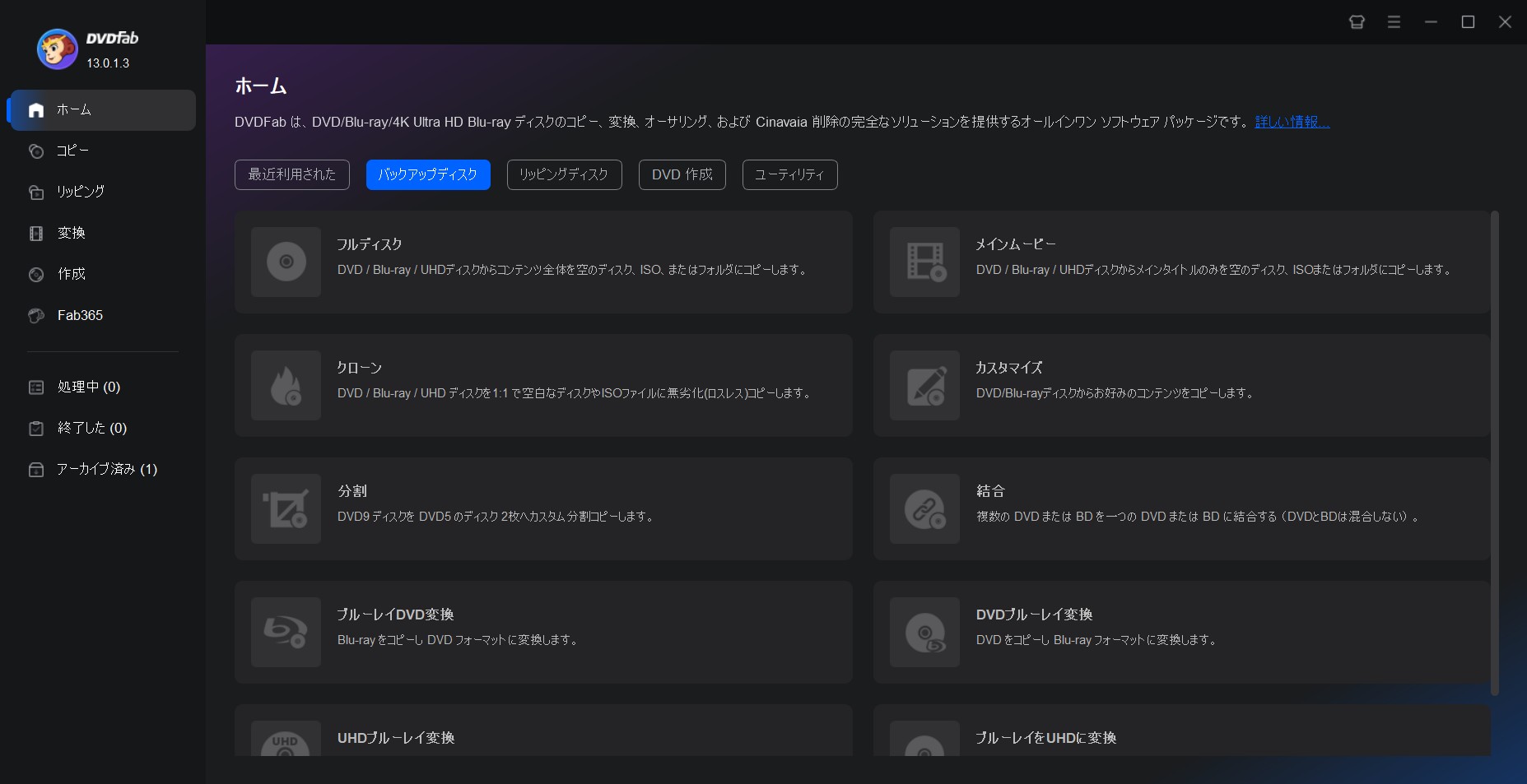Viewport: 1527px width, 784px height.
Task: Switch to the リッピングディスク tab
Action: click(564, 174)
